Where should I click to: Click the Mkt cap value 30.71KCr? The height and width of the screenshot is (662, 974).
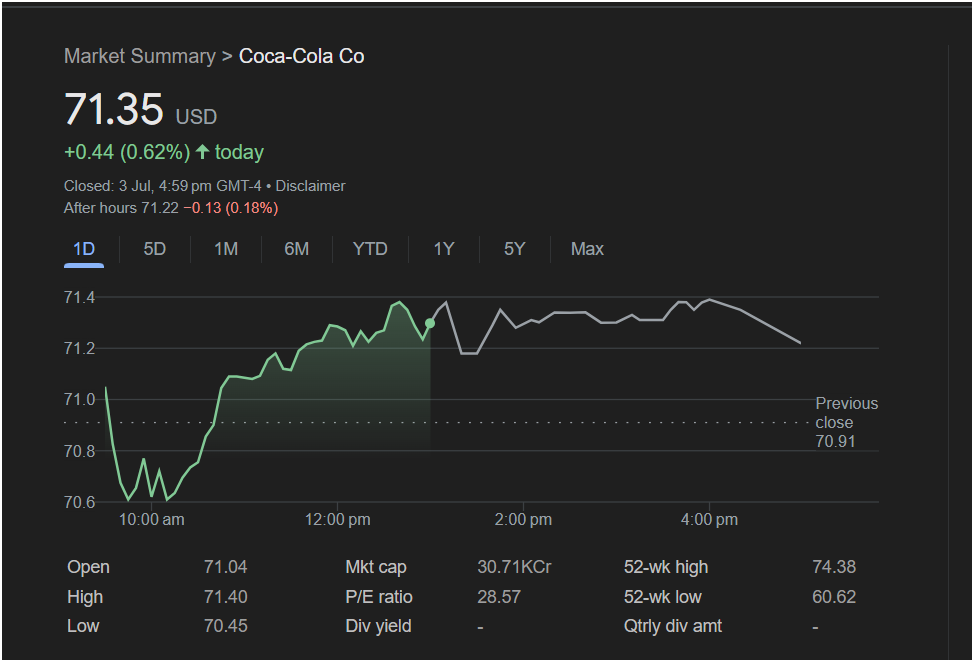[514, 567]
